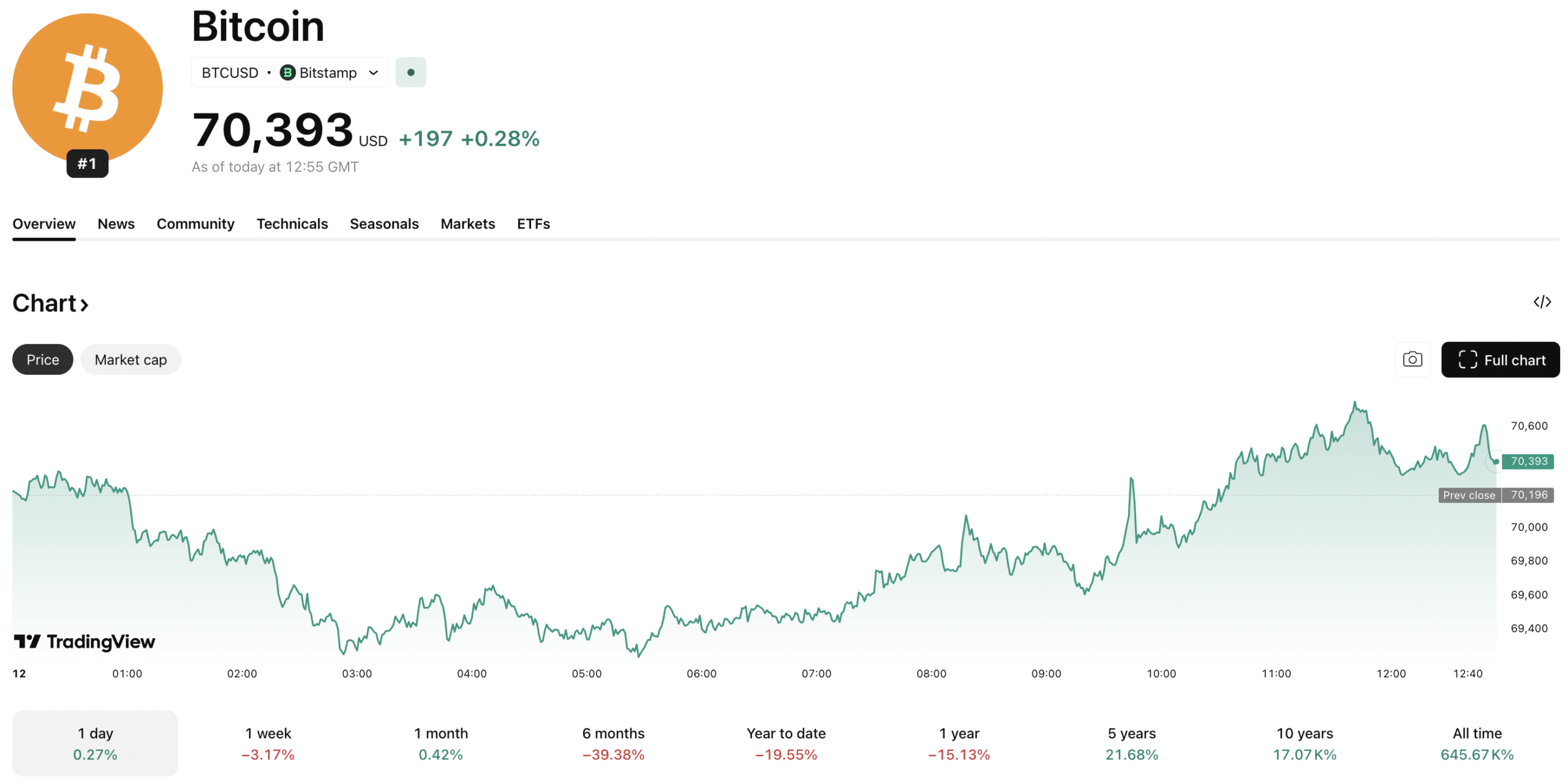Click the News navigation link
Image resolution: width=1568 pixels, height=782 pixels.
116,224
